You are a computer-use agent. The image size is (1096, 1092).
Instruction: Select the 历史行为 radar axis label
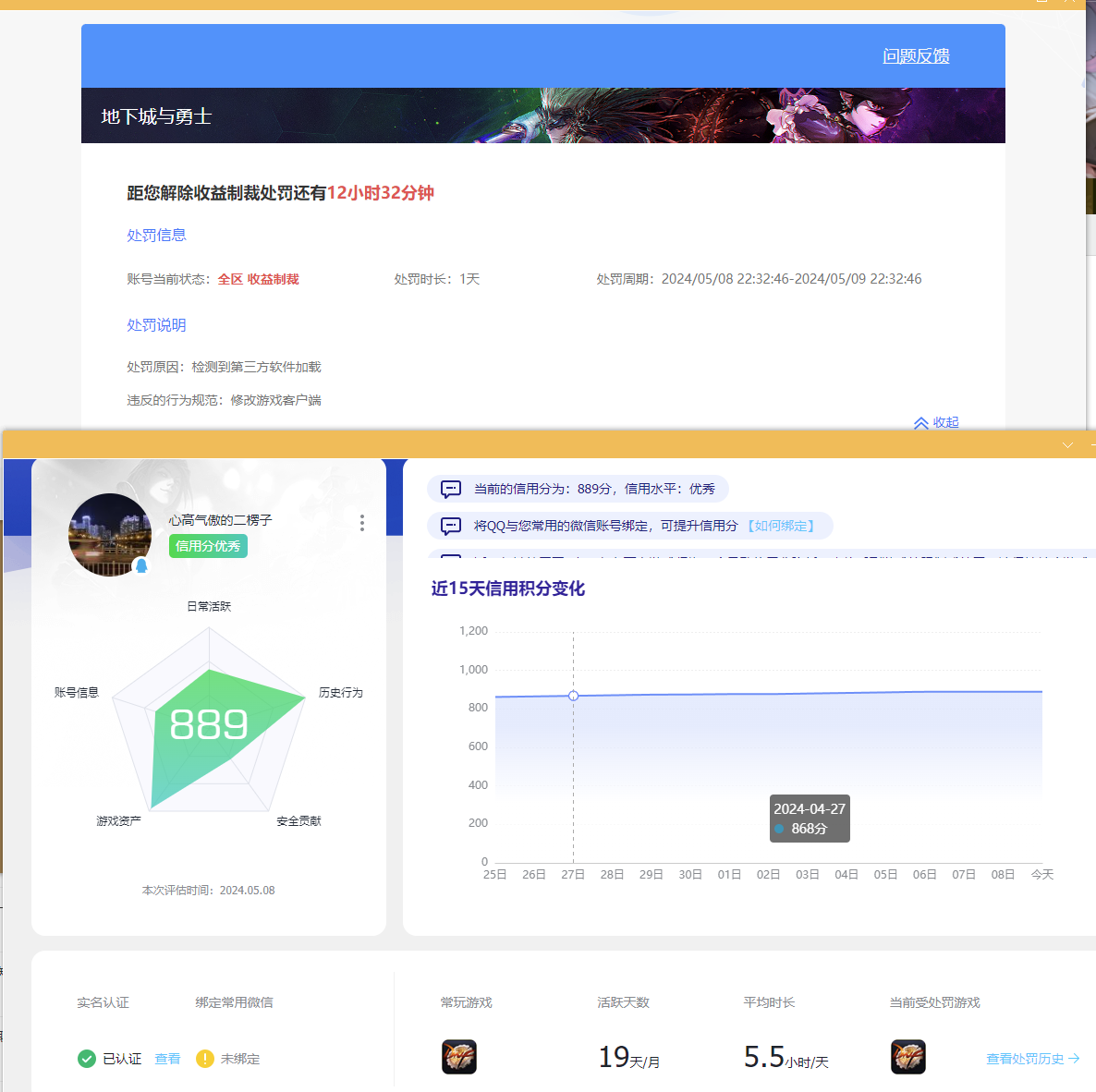(x=341, y=692)
